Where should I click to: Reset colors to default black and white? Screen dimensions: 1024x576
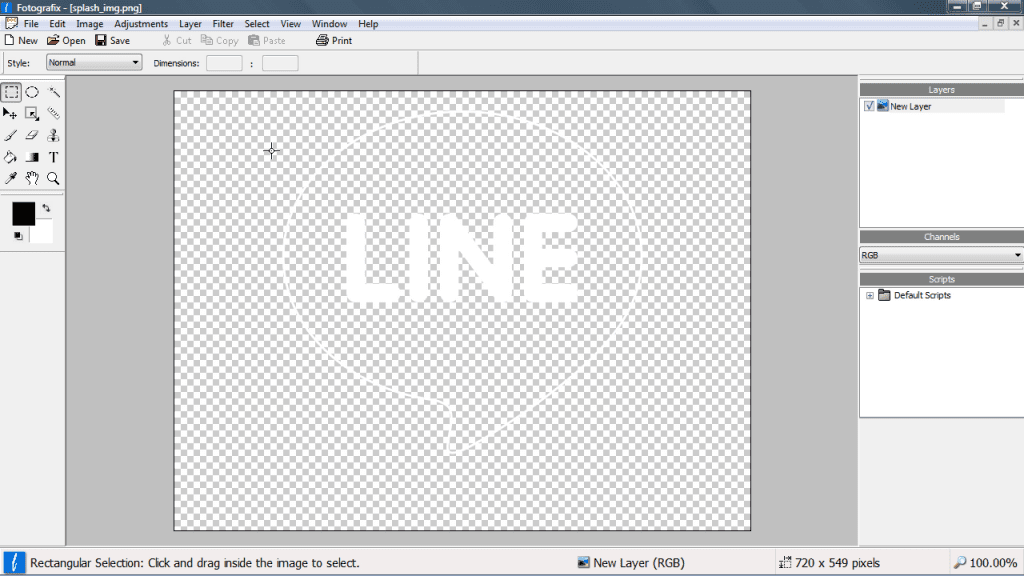point(18,236)
